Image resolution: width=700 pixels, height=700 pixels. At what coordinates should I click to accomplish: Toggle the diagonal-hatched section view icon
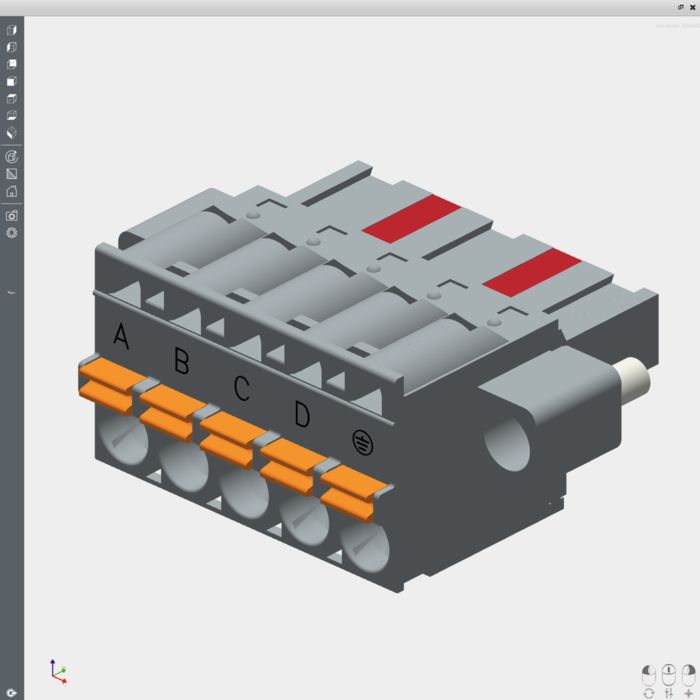pos(12,174)
